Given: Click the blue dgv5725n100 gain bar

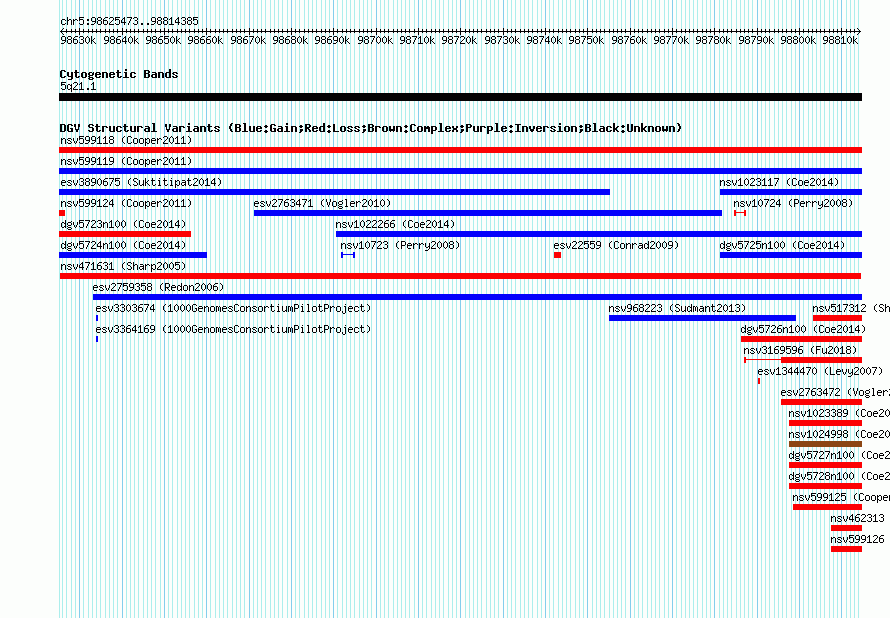Looking at the screenshot, I should (x=791, y=255).
